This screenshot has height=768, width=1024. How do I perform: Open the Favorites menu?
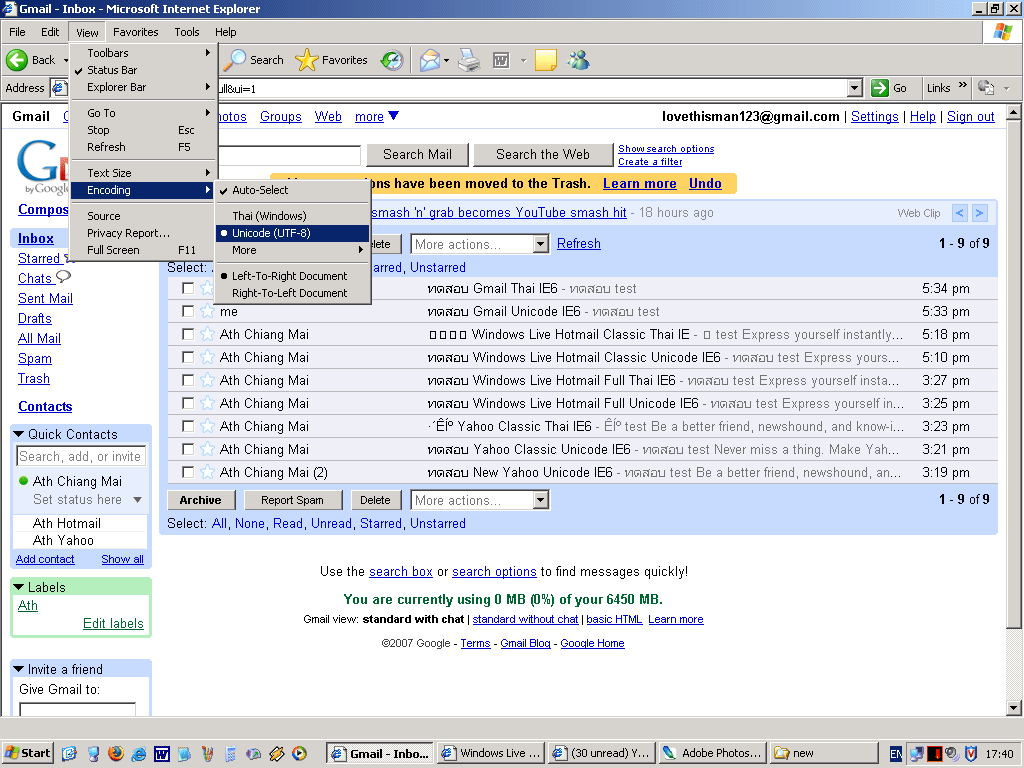[x=135, y=32]
